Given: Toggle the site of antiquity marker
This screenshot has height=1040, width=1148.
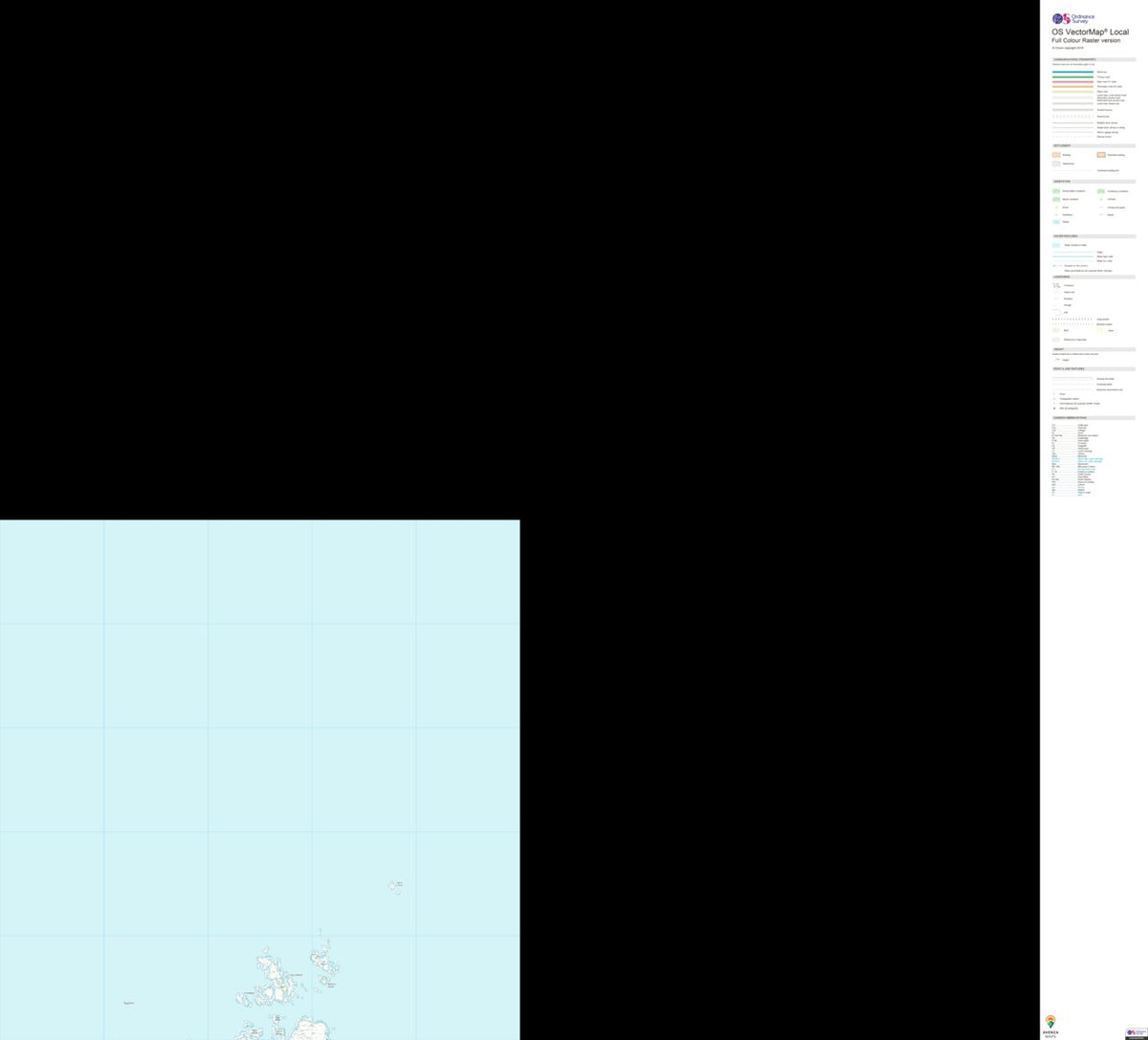Looking at the screenshot, I should pos(1054,409).
